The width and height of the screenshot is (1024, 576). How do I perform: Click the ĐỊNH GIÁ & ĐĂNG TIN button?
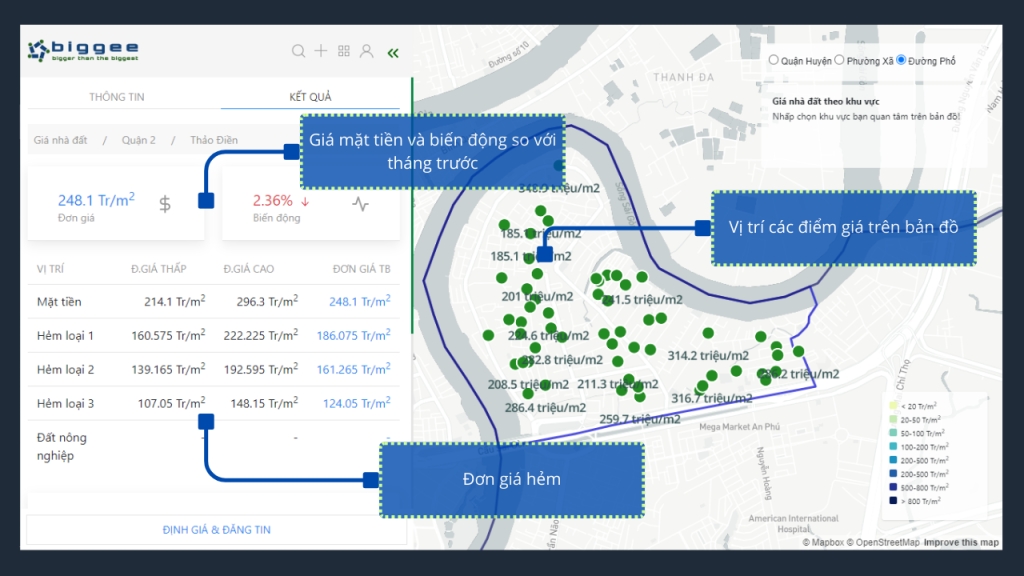216,529
